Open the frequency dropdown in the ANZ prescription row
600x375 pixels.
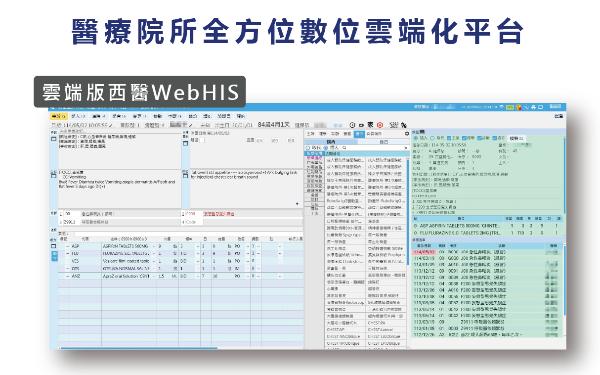(x=198, y=276)
